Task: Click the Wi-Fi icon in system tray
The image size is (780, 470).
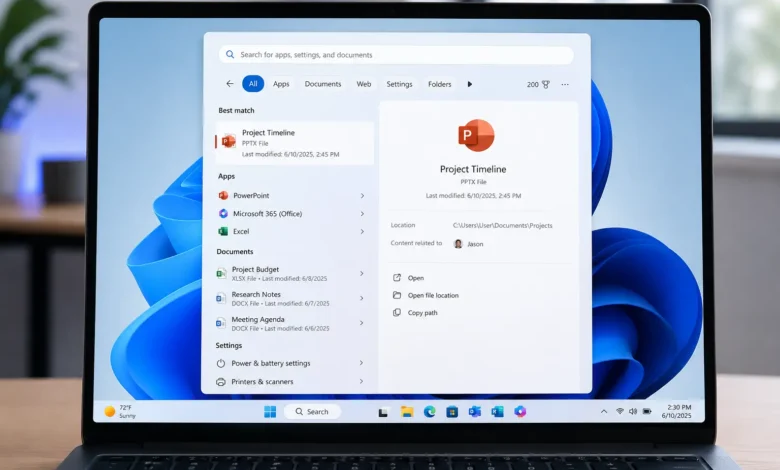Action: (x=620, y=411)
